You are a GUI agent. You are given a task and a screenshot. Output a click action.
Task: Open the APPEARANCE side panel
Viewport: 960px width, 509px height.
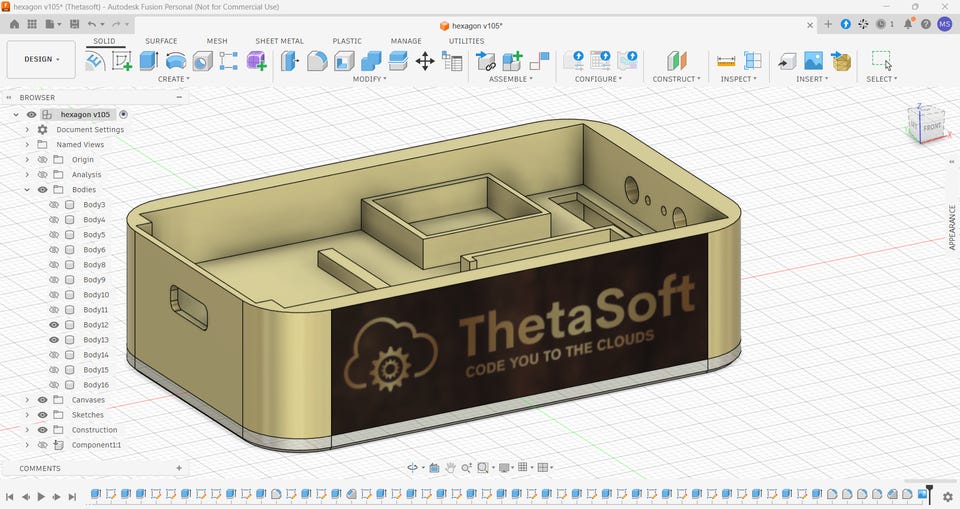click(952, 227)
